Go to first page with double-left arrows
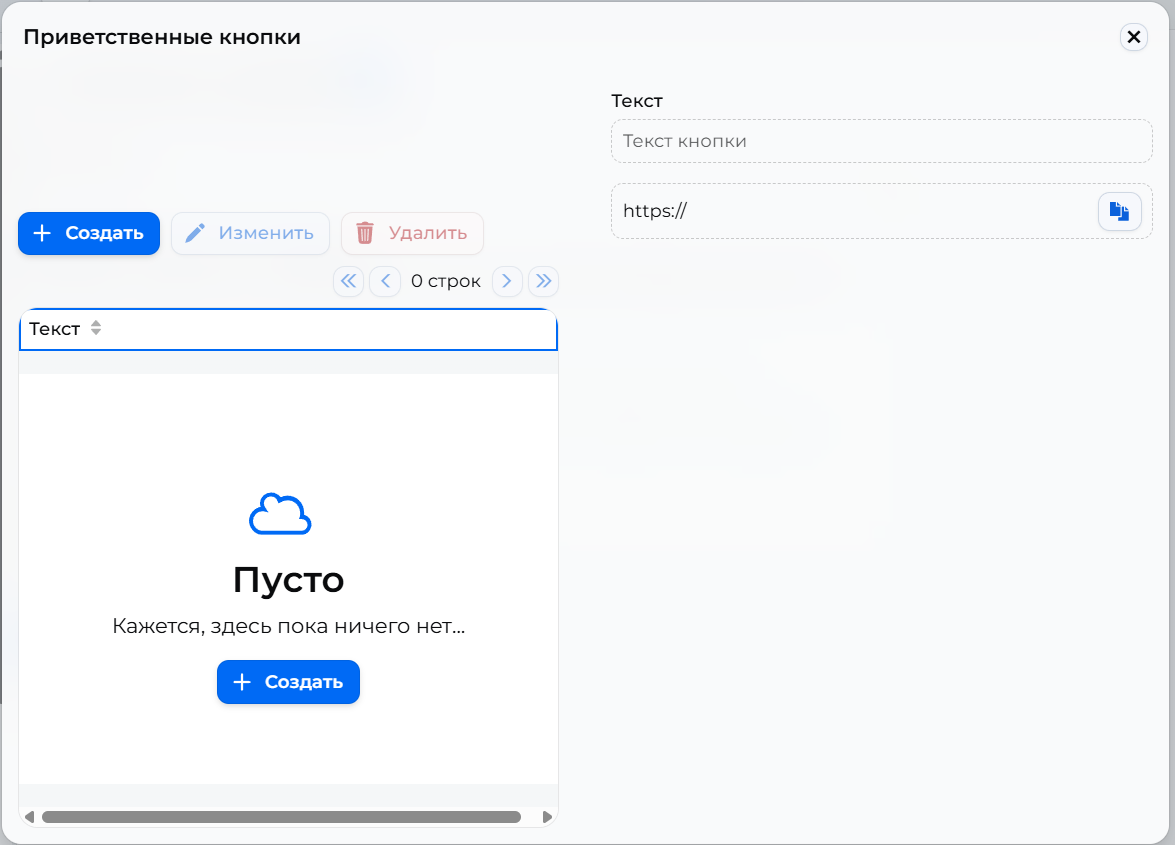The width and height of the screenshot is (1175, 845). (x=348, y=281)
